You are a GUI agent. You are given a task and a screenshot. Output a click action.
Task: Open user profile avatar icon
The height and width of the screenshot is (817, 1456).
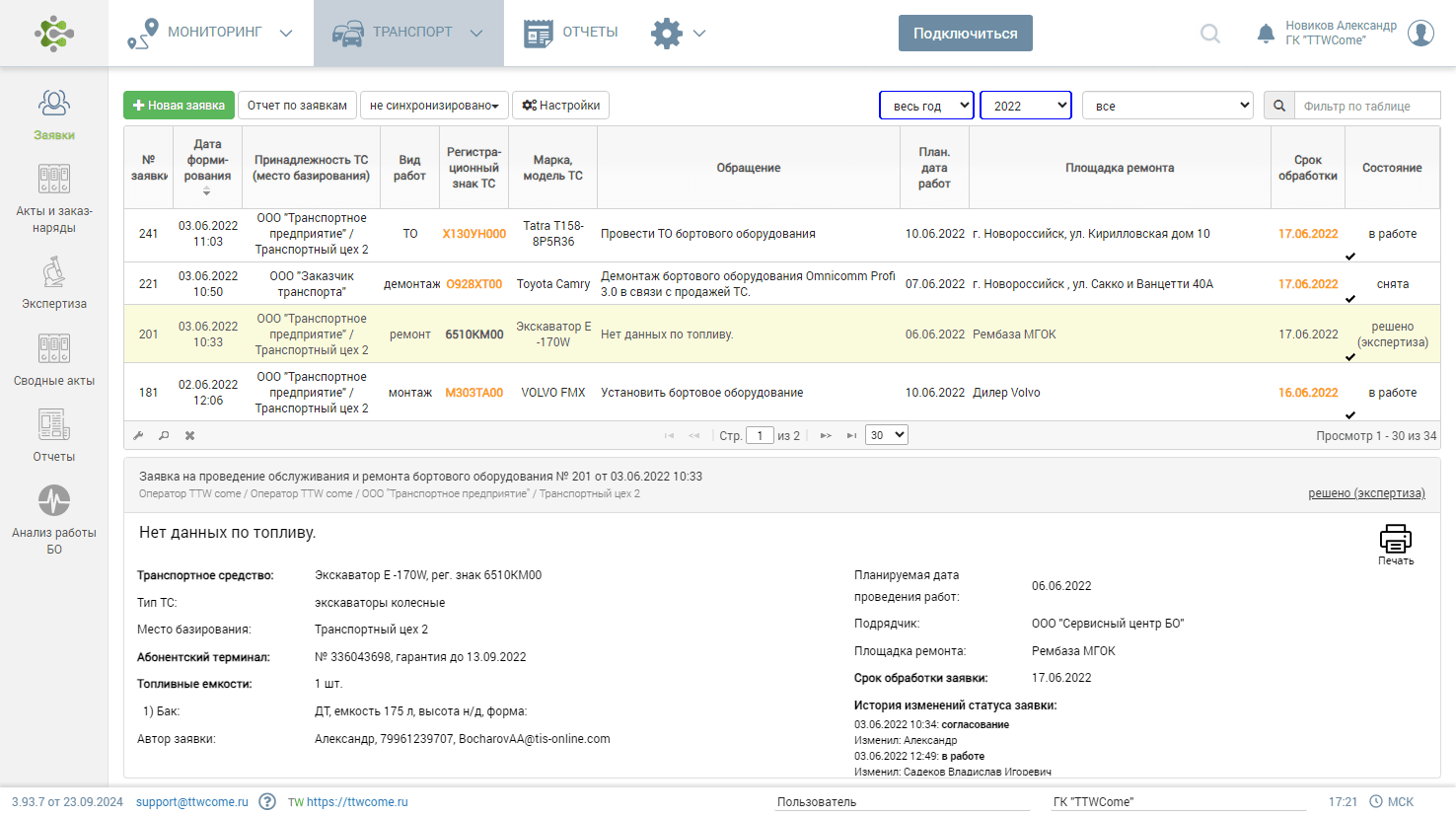coord(1421,33)
